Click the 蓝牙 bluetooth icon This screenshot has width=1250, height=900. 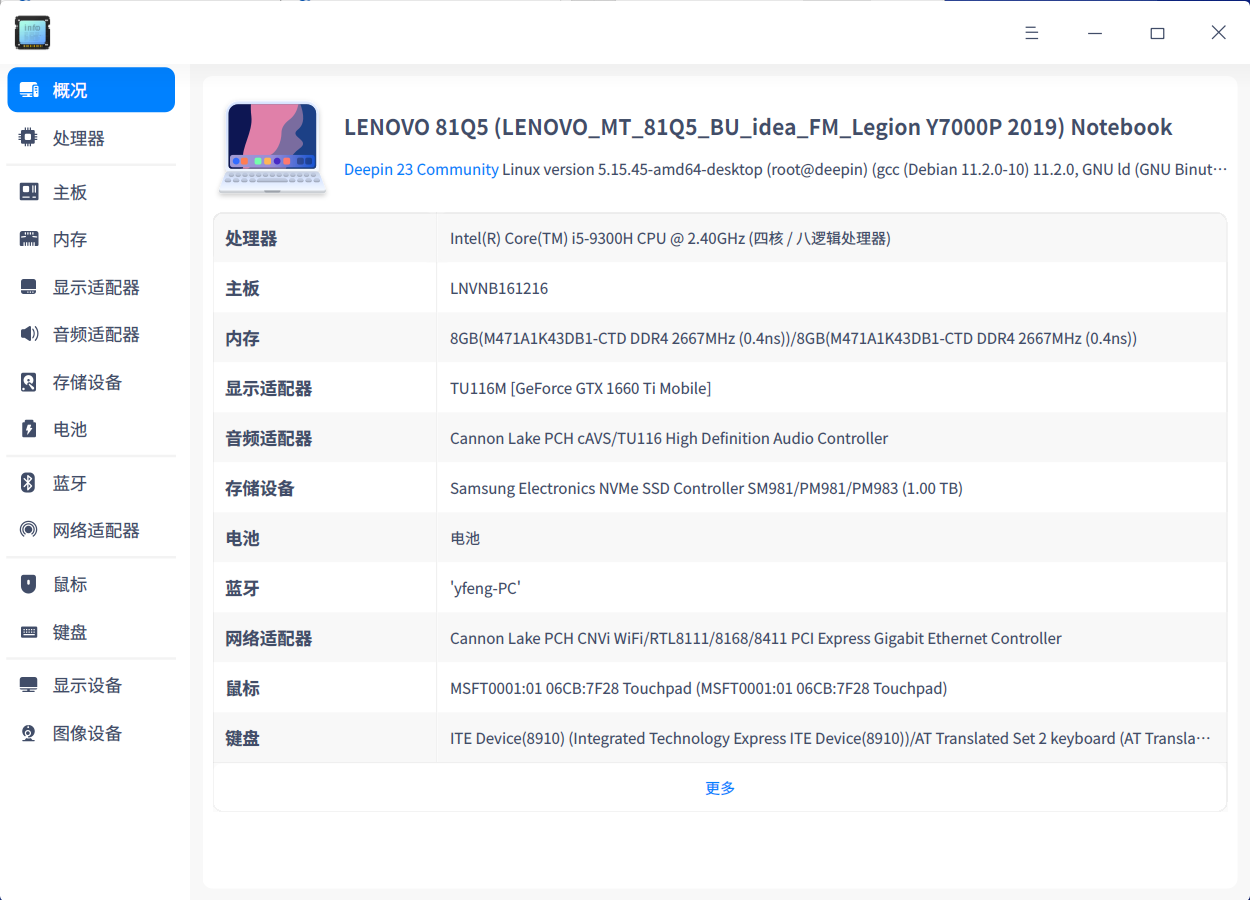[29, 483]
